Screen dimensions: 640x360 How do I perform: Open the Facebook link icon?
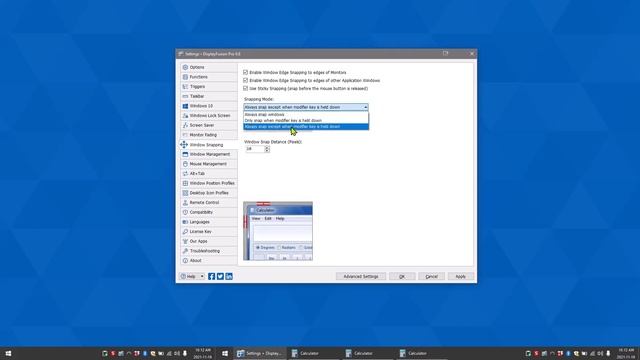click(x=211, y=276)
